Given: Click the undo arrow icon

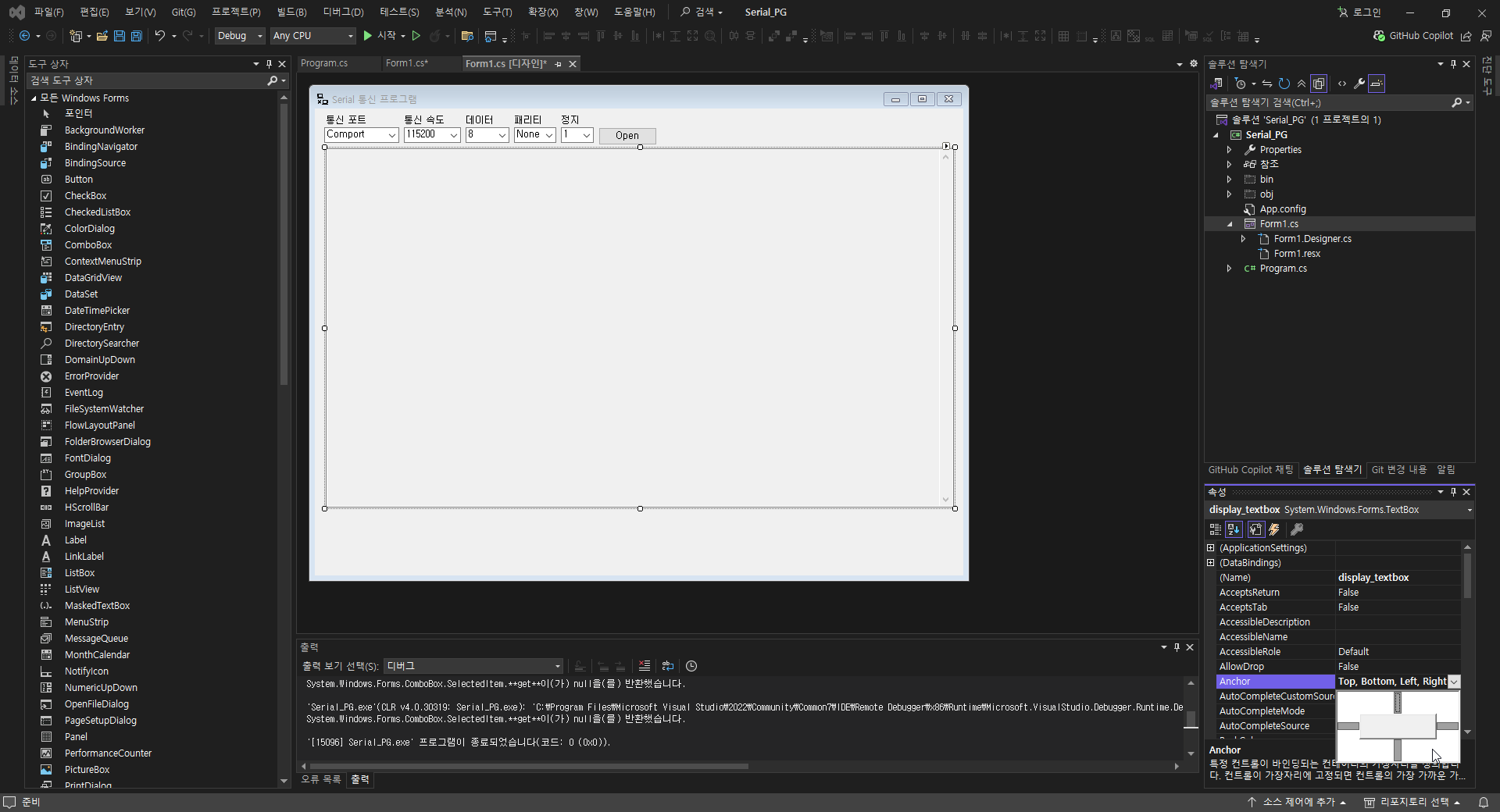Looking at the screenshot, I should point(160,36).
